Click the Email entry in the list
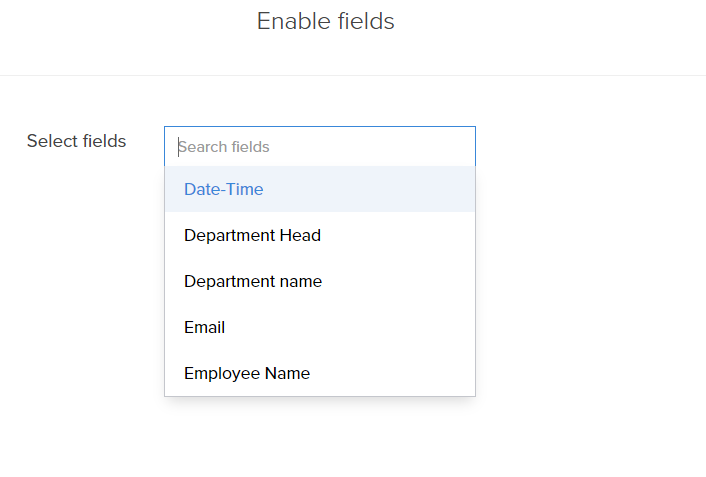Image resolution: width=706 pixels, height=477 pixels. coord(205,328)
